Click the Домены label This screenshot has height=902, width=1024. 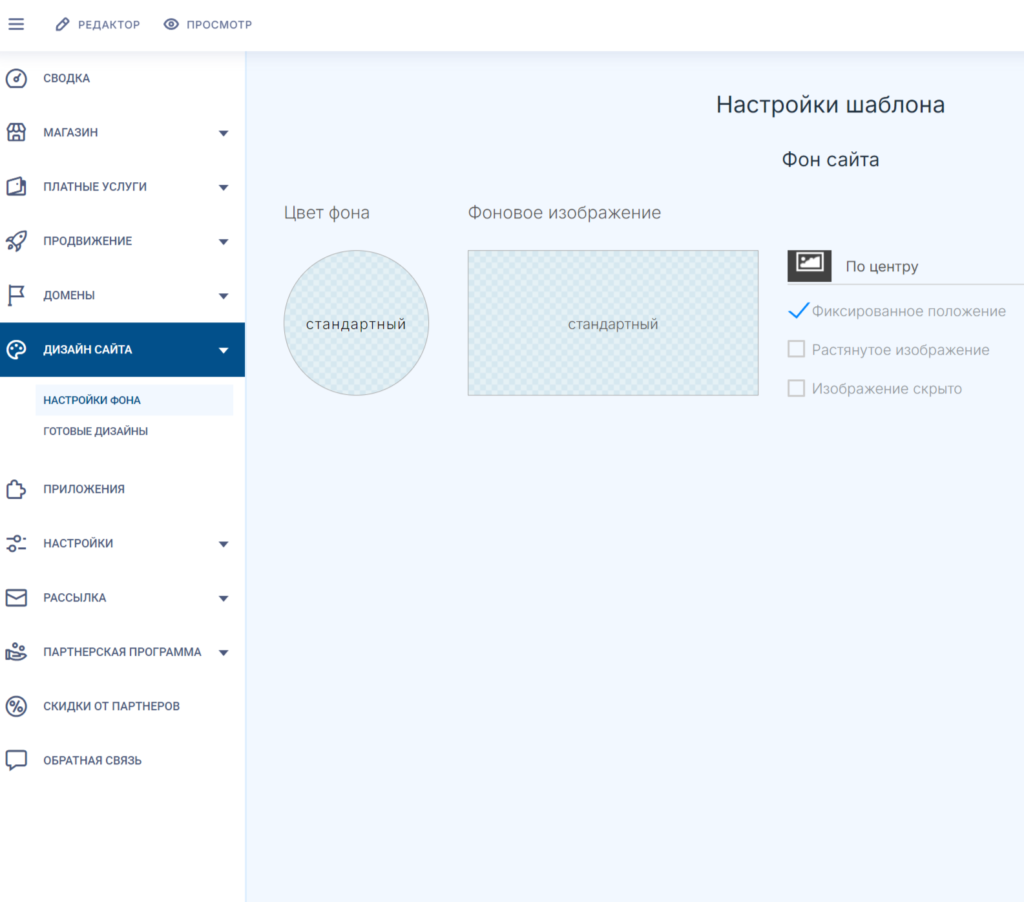tap(69, 295)
